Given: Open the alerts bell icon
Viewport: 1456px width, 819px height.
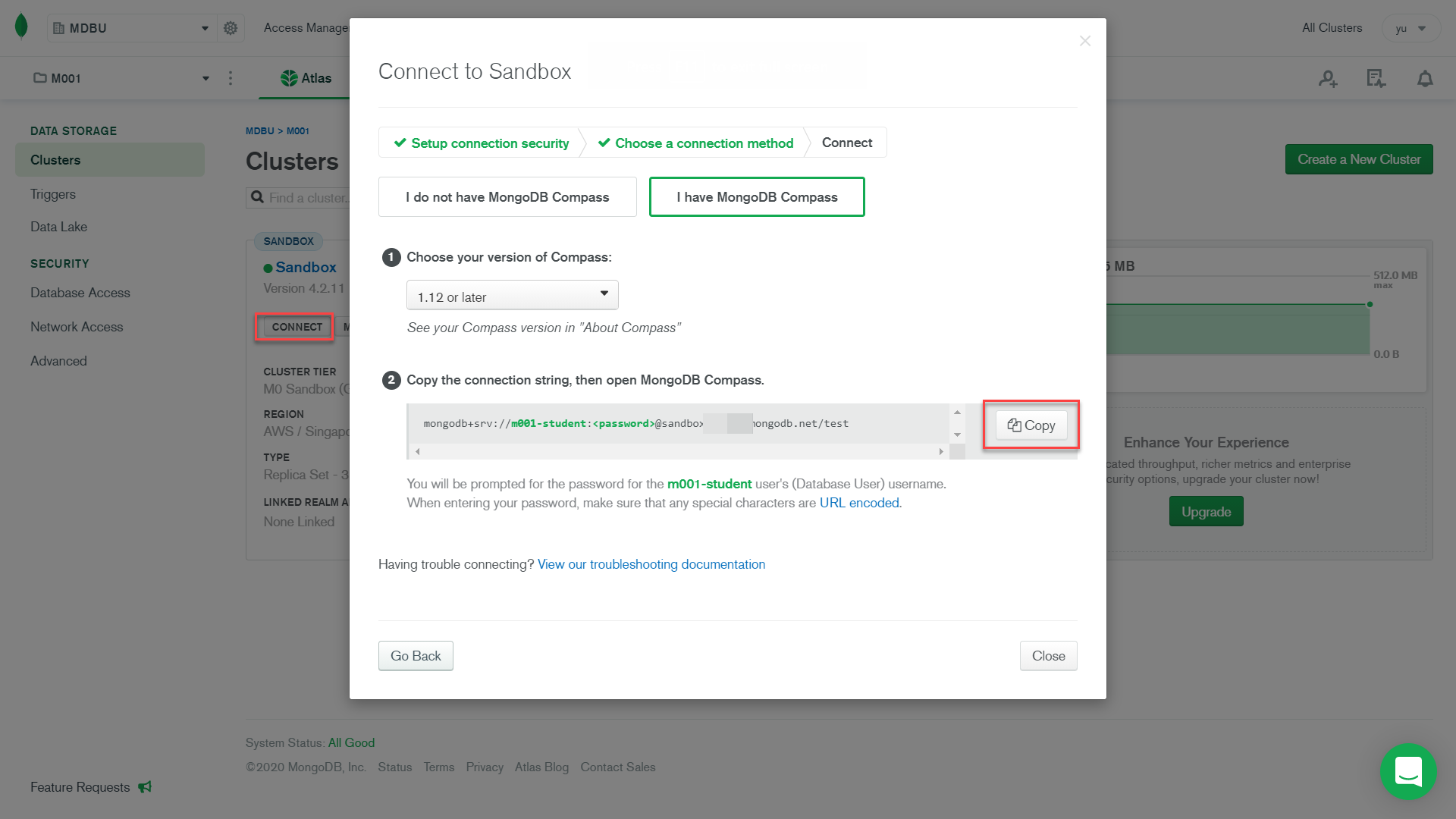Looking at the screenshot, I should tap(1425, 78).
